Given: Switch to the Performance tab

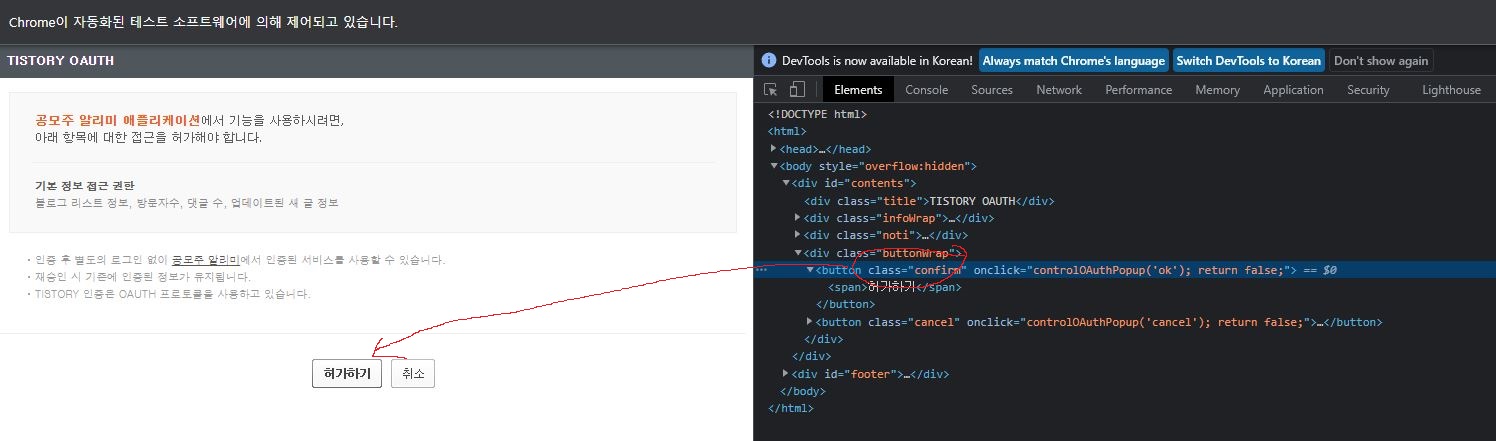Looking at the screenshot, I should click(1138, 89).
